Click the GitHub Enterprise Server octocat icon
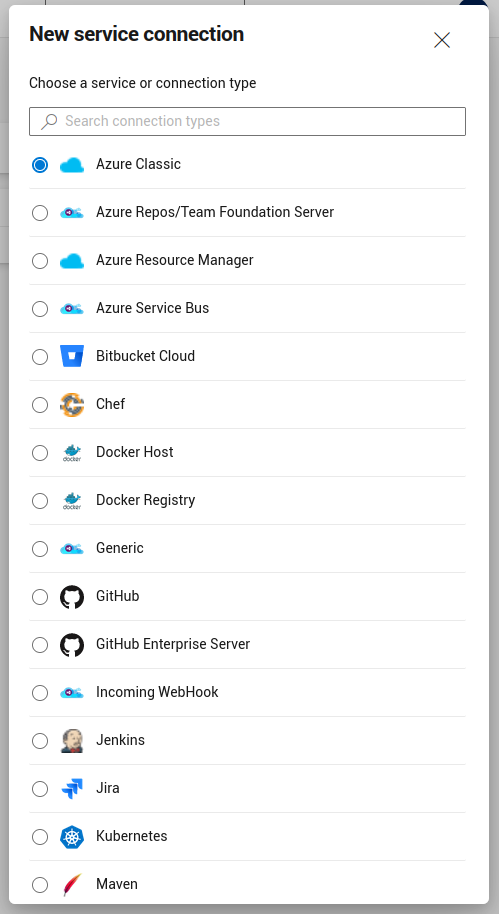This screenshot has height=914, width=499. coord(72,645)
